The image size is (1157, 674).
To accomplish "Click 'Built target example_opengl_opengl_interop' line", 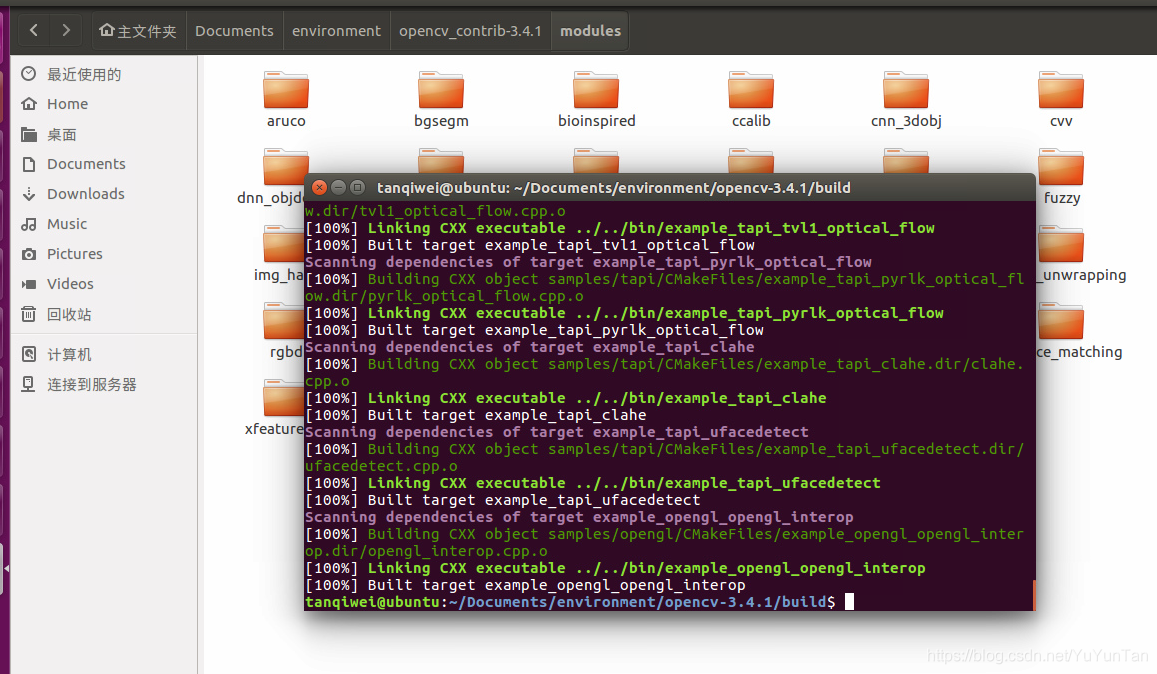I will click(x=525, y=585).
